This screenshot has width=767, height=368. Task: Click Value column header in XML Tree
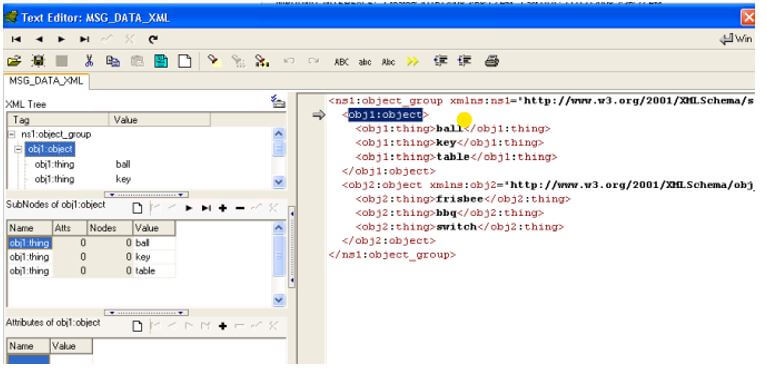point(159,120)
